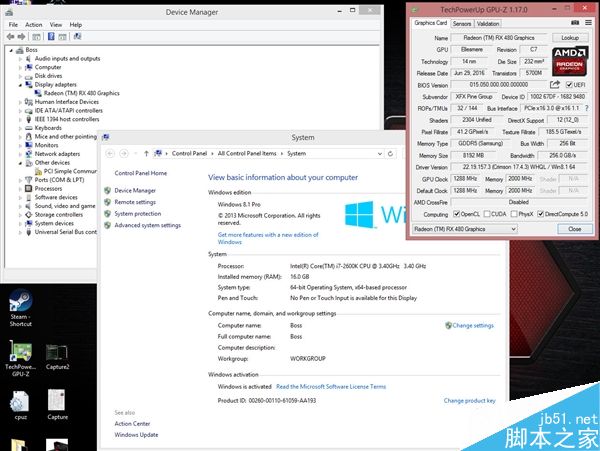Click the Refresh icon in System address bar
Screen dimensions: 600x451
pos(390,153)
